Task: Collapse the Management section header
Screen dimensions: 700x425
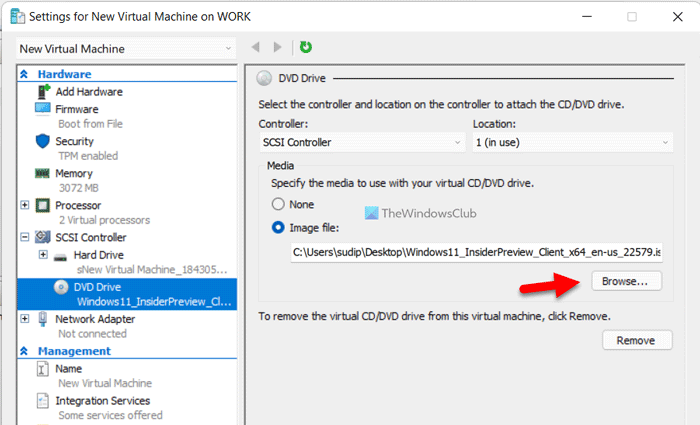Action: coord(24,351)
